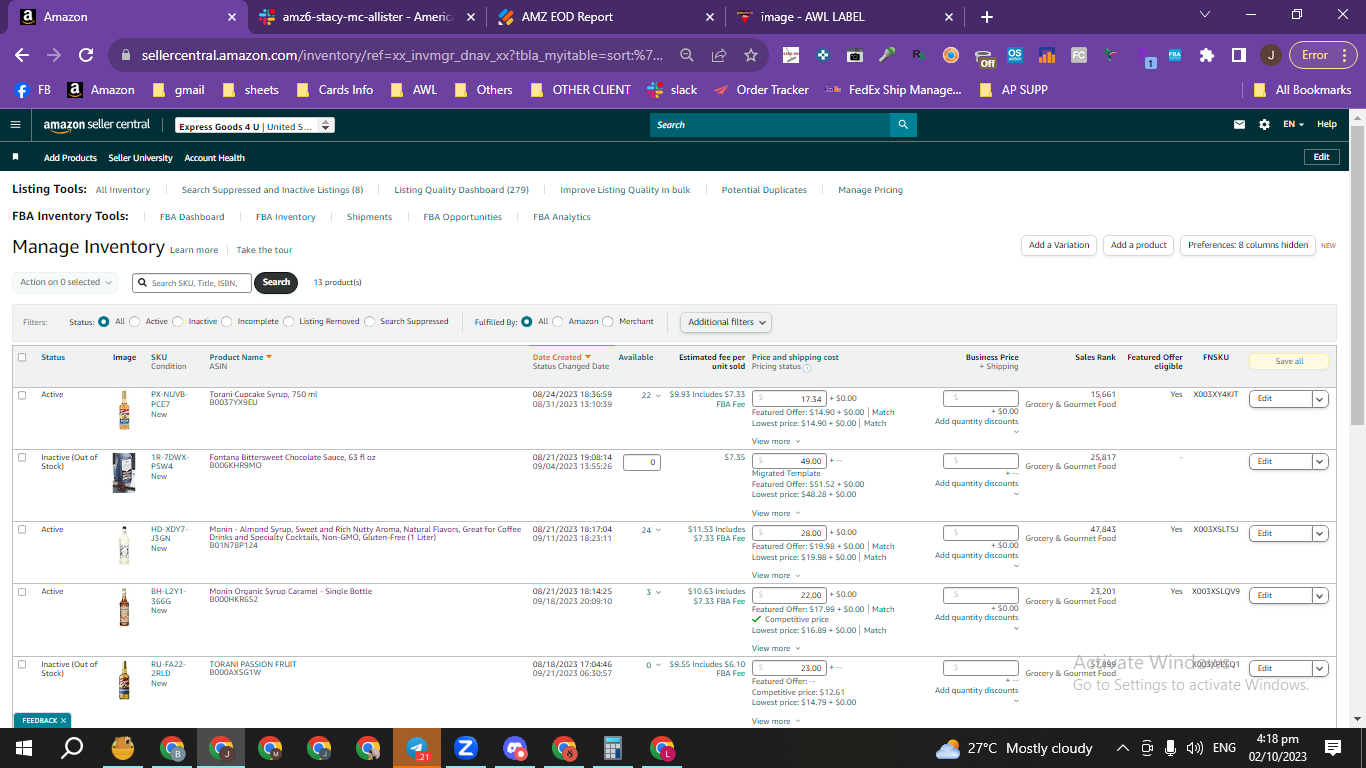Select the Torani Cupcake Syrup row checkbox
1366x768 pixels.
point(22,395)
